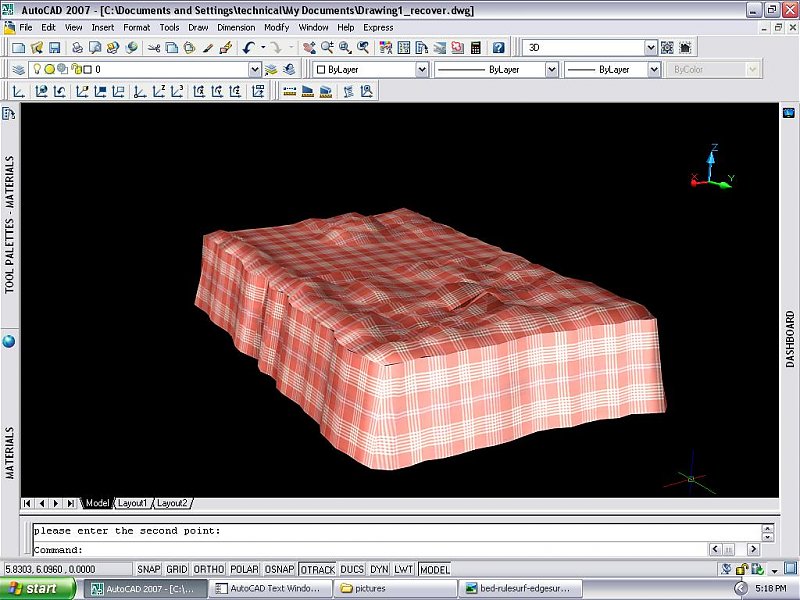Open the QuickCalc calculator icon
Viewport: 800px width, 600px height.
tap(476, 47)
